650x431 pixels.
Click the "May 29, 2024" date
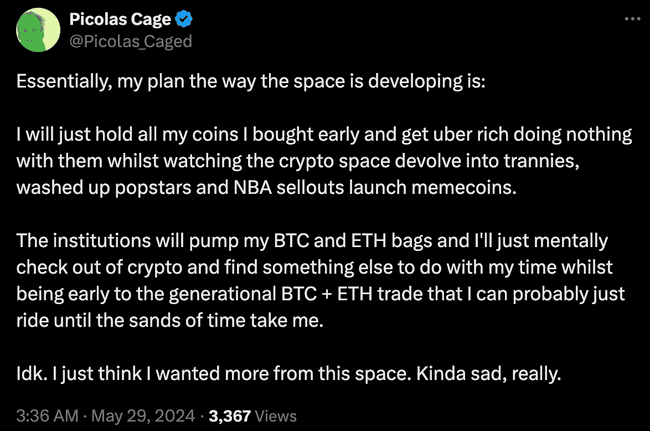click(143, 415)
